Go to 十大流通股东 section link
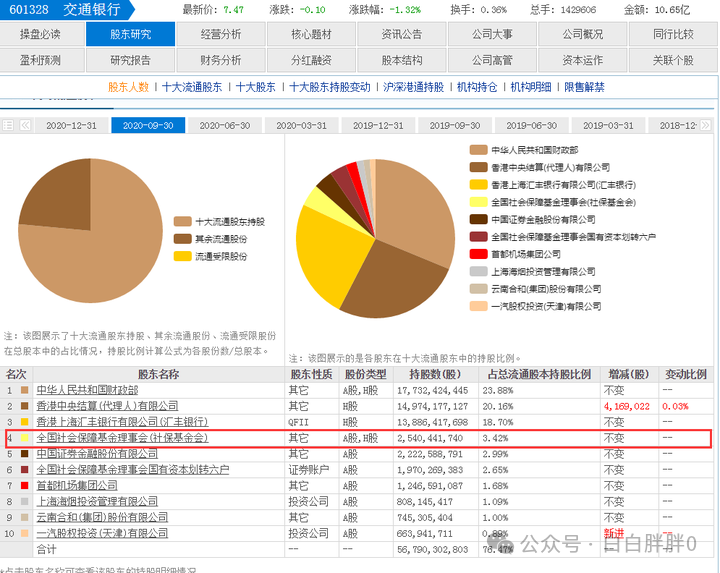Viewport: 720px width, 573px height. coord(192,87)
